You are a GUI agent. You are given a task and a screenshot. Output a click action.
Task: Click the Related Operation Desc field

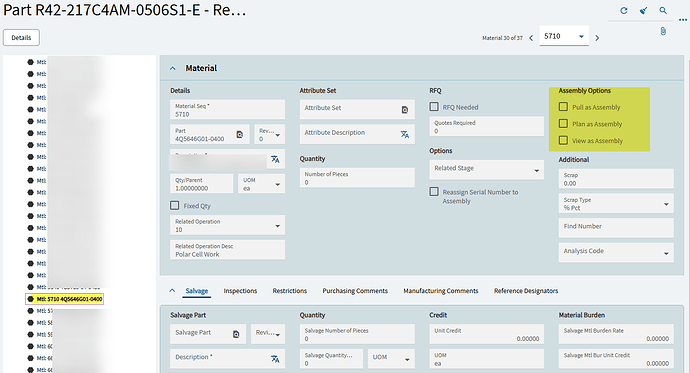click(x=228, y=250)
